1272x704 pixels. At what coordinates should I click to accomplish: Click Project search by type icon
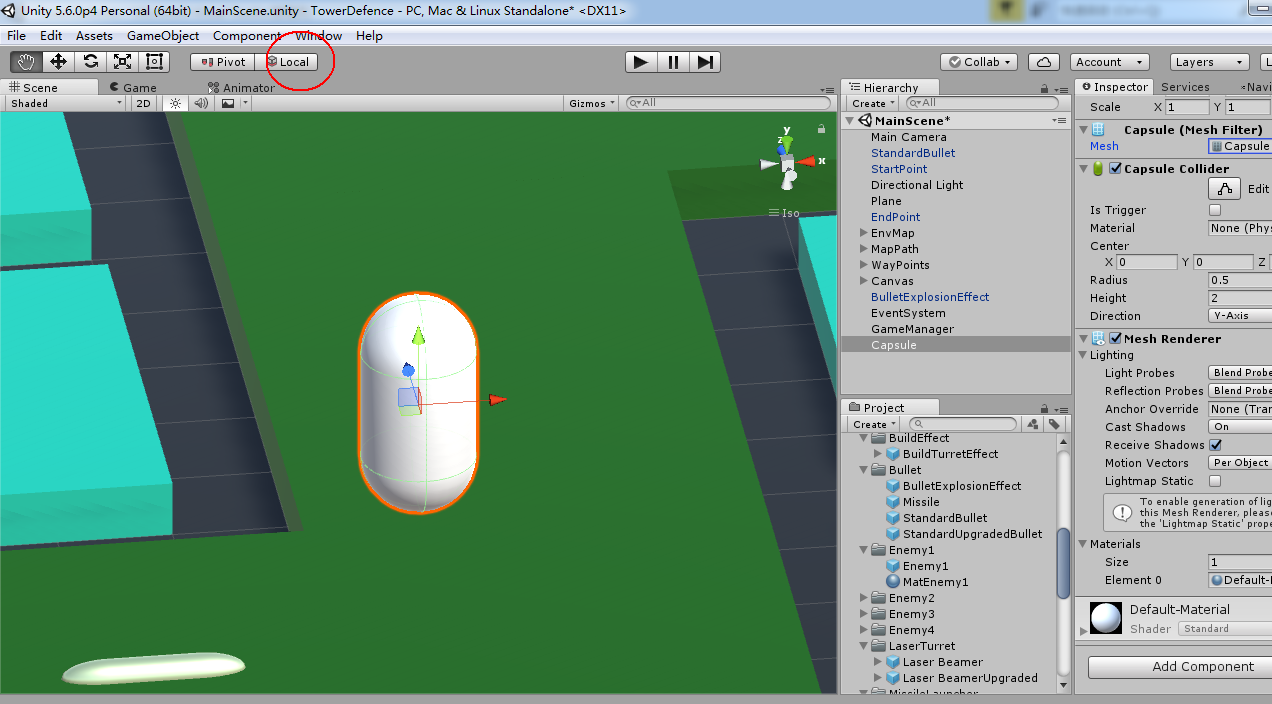(1031, 424)
